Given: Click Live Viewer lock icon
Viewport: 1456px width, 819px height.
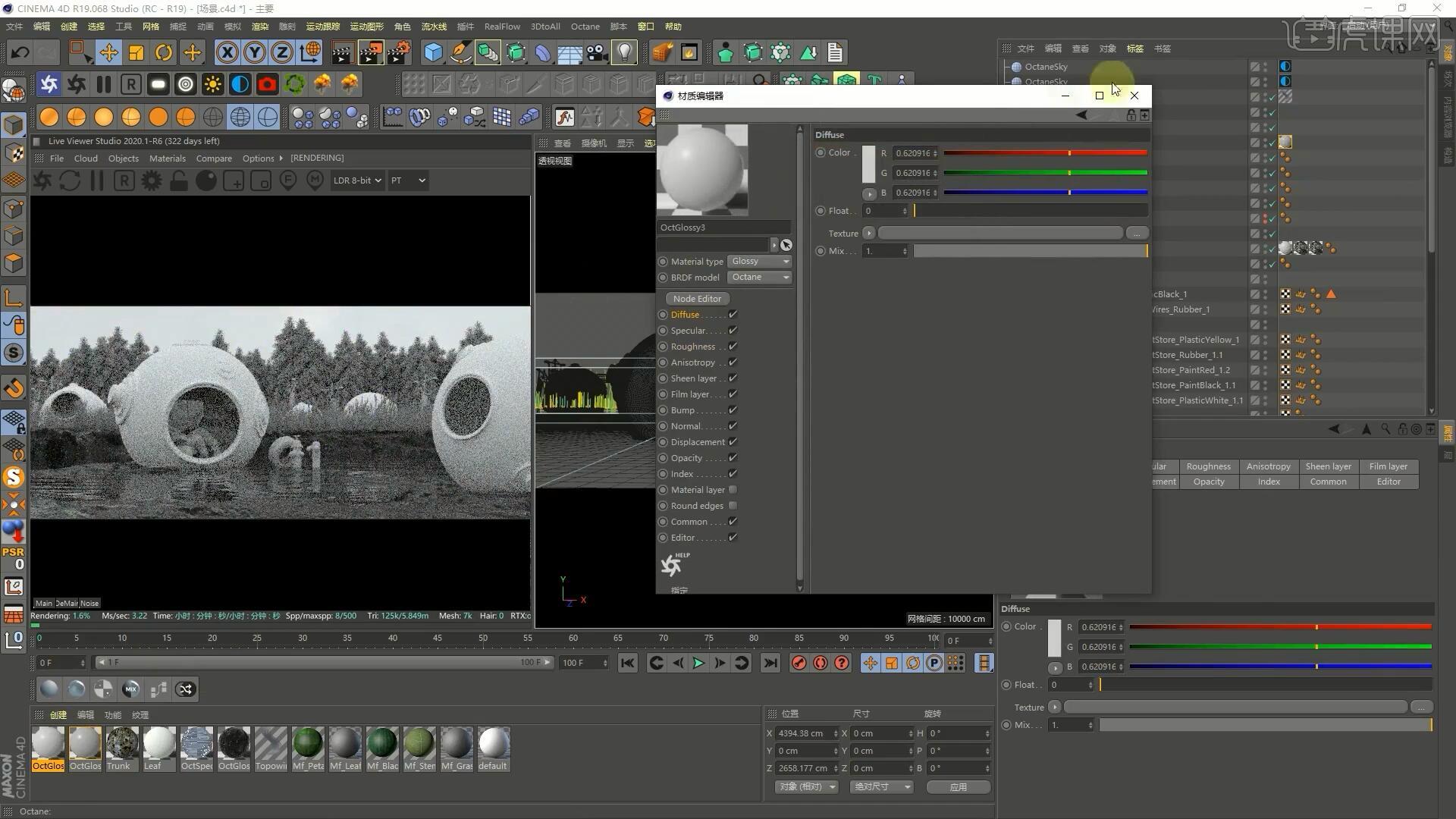Looking at the screenshot, I should point(179,180).
